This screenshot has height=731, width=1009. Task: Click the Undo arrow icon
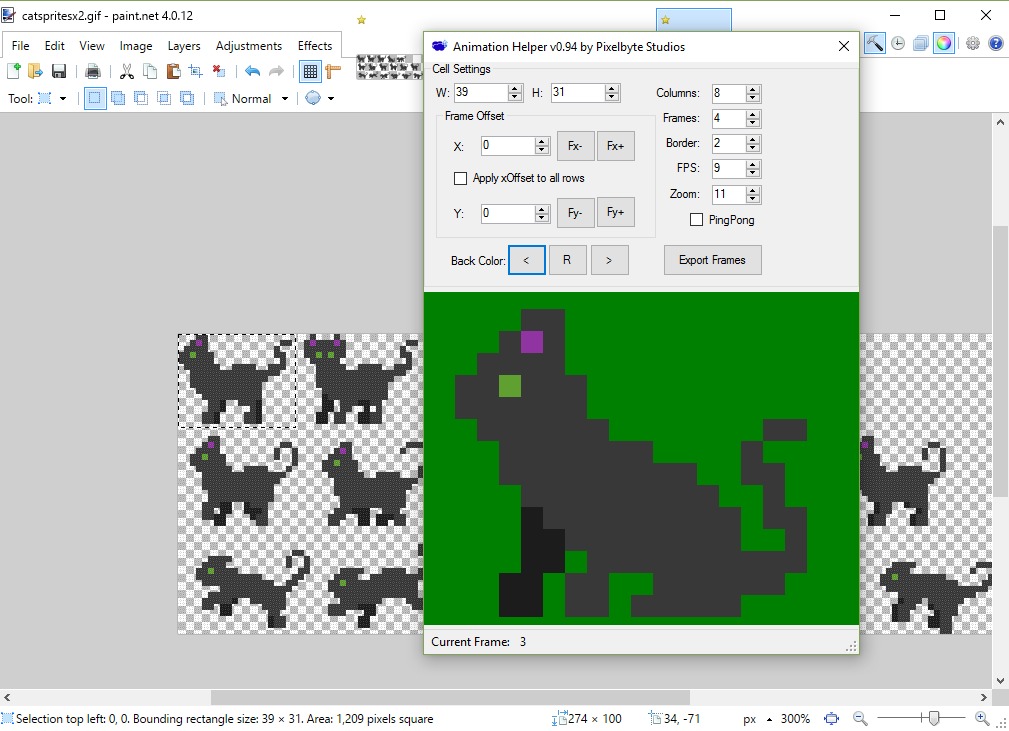(x=252, y=71)
